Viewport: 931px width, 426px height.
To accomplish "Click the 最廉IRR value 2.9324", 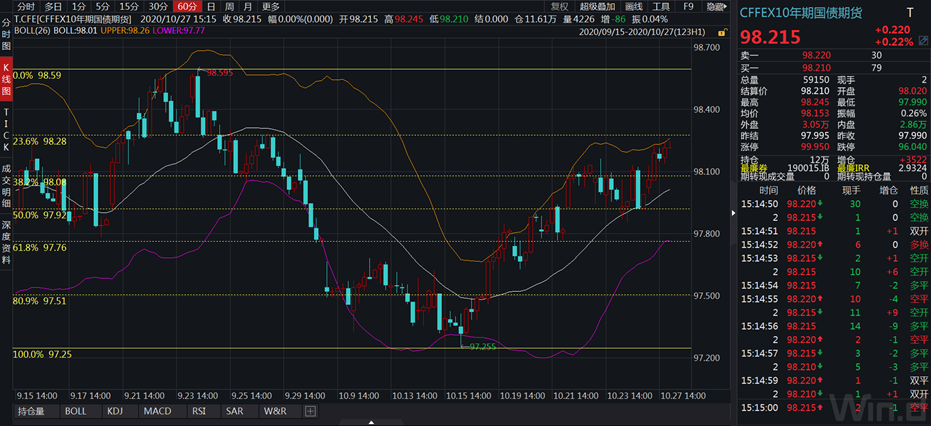I will [913, 169].
